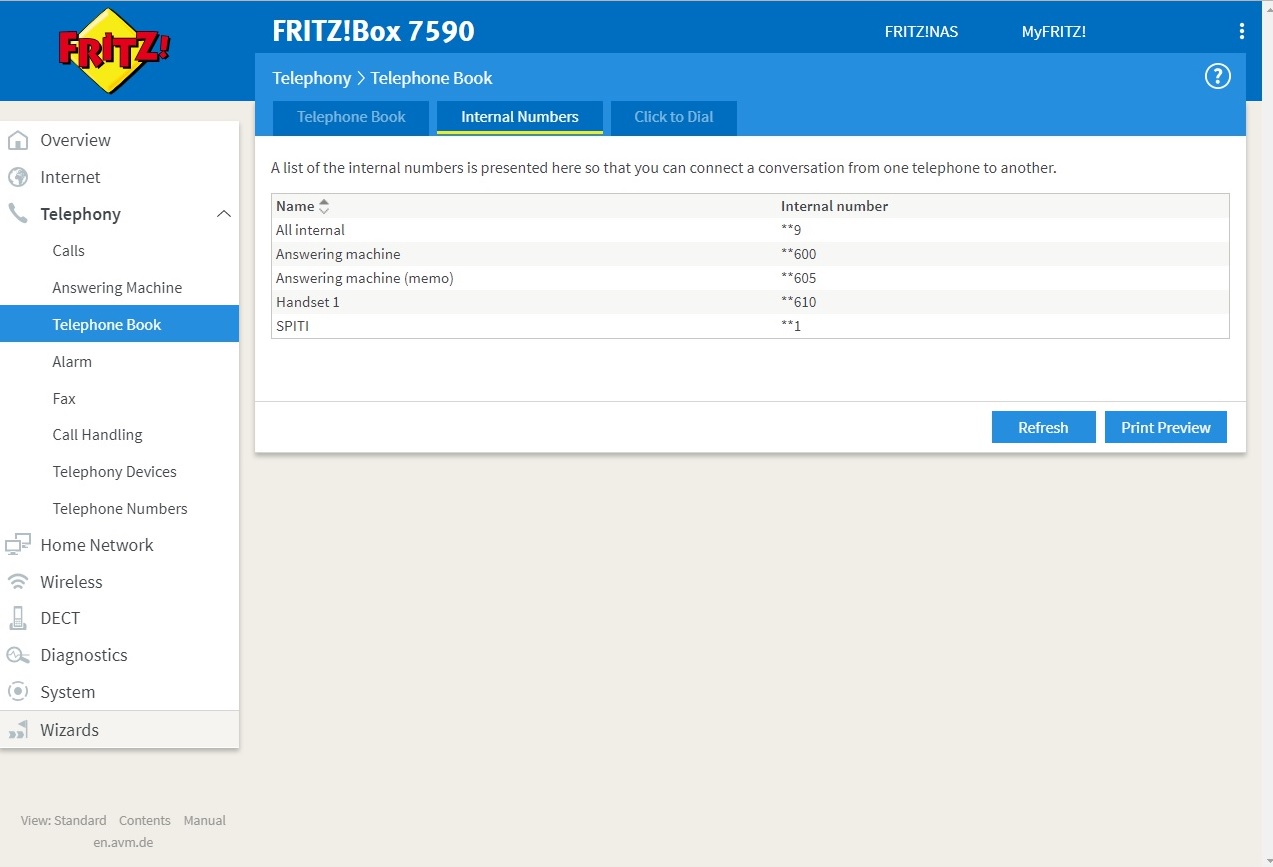The width and height of the screenshot is (1273, 867).
Task: Select the Handset 1 row name
Action: 308,302
